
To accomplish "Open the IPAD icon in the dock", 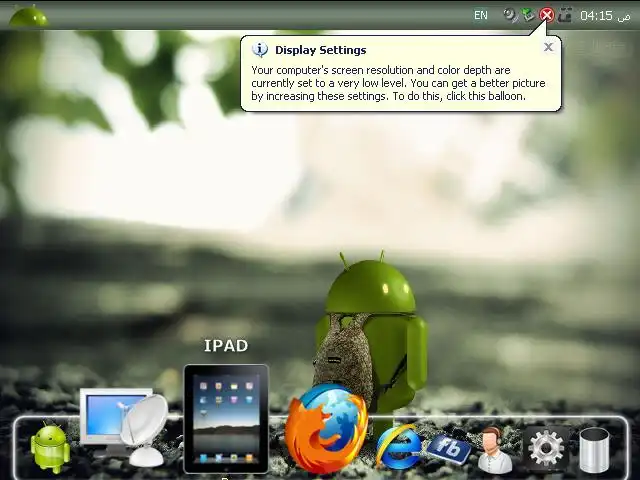I will [227, 419].
